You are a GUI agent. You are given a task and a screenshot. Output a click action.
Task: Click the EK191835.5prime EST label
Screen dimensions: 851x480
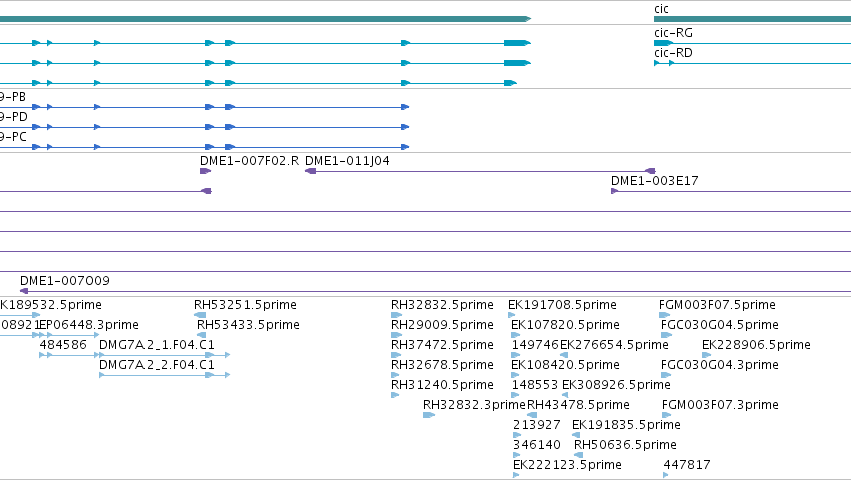pyautogui.click(x=626, y=425)
